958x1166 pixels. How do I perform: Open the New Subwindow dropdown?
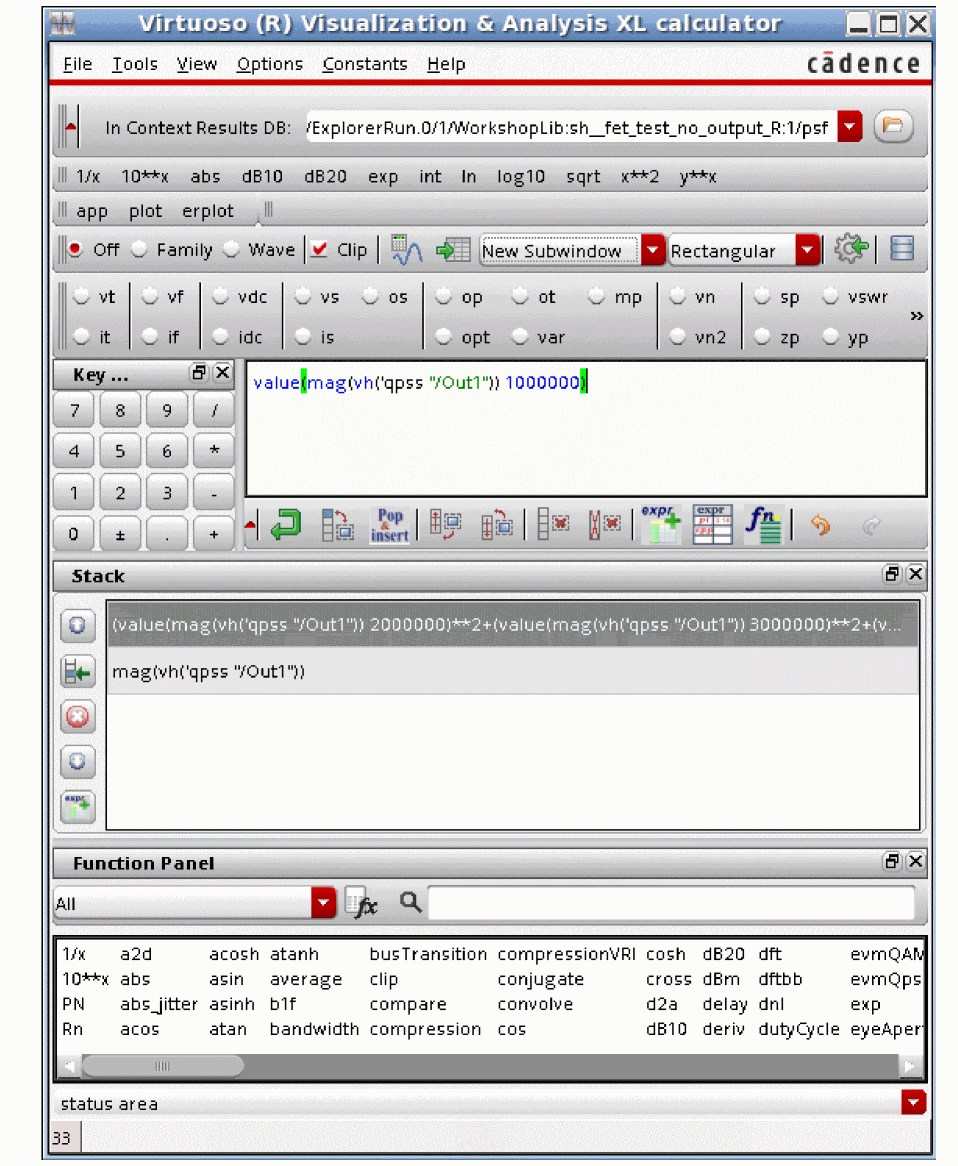[652, 250]
